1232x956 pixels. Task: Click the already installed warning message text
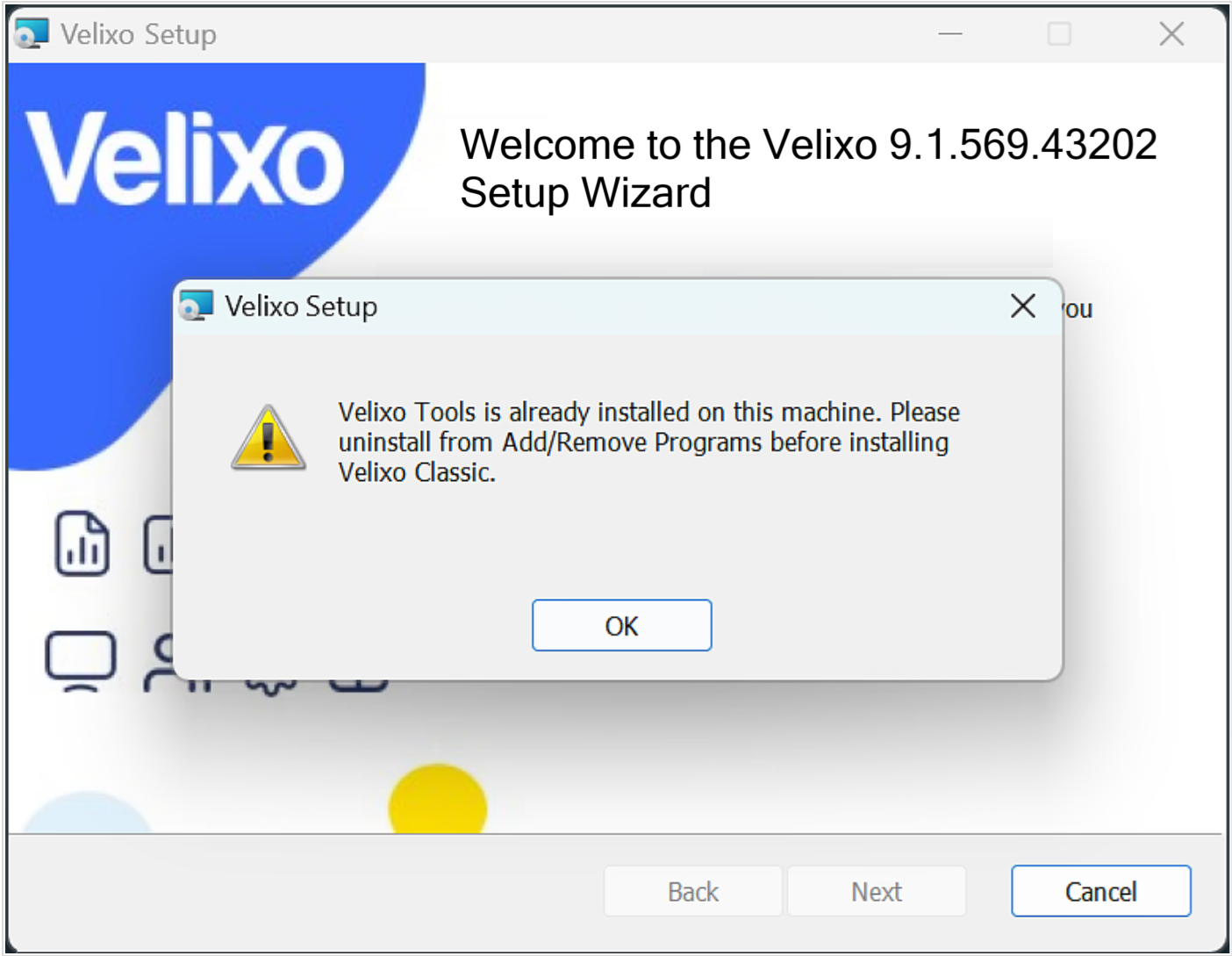click(x=649, y=442)
